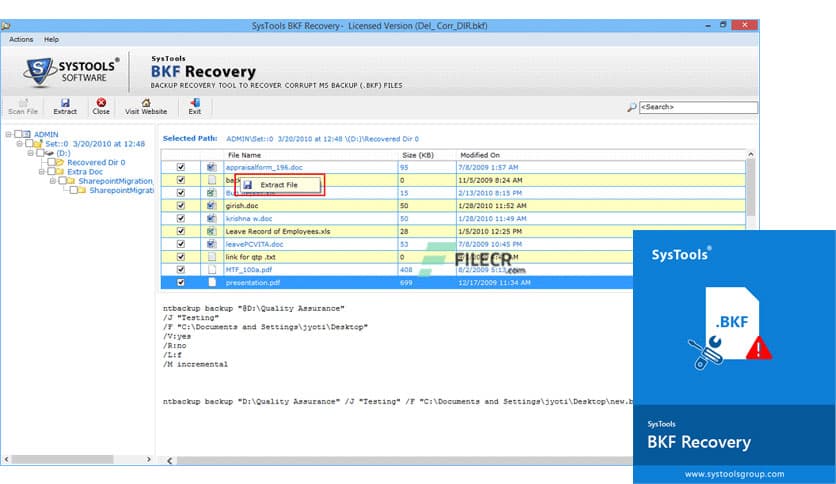This screenshot has width=836, height=484.
Task: Click file icon of MTF_100a.pdf
Action: click(x=212, y=270)
